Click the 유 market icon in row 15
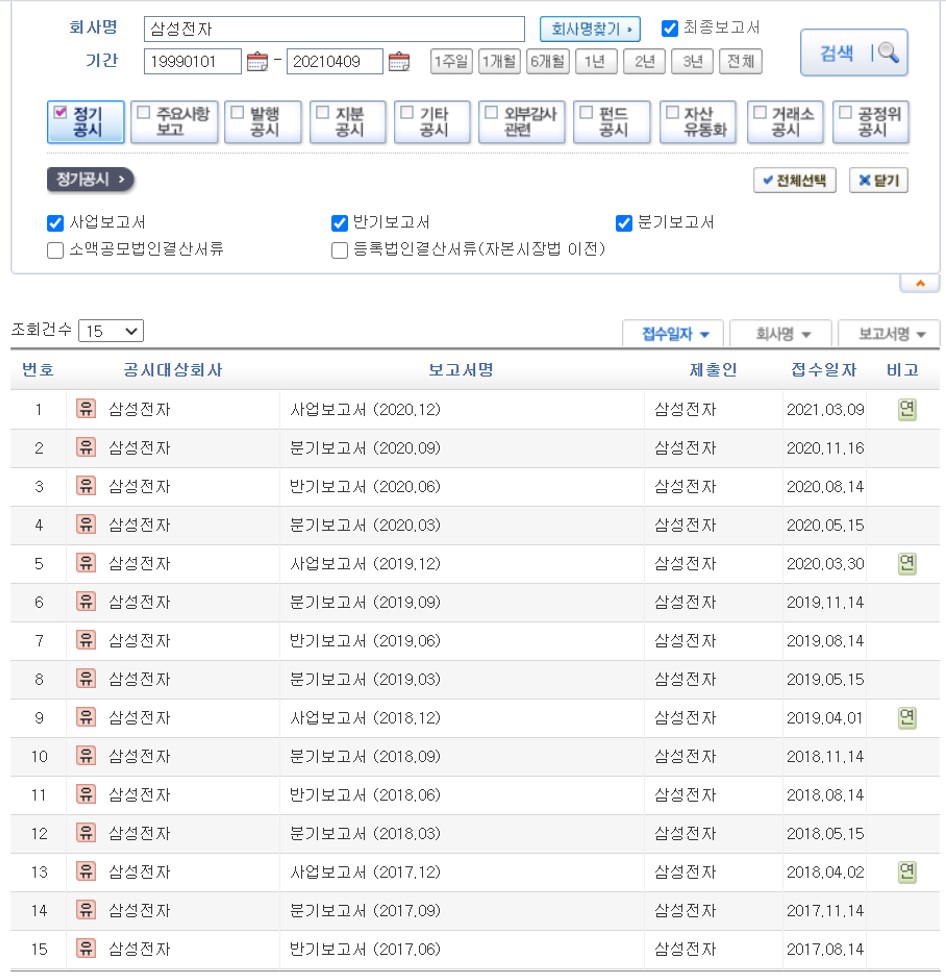This screenshot has height=977, width=946. (x=86, y=949)
